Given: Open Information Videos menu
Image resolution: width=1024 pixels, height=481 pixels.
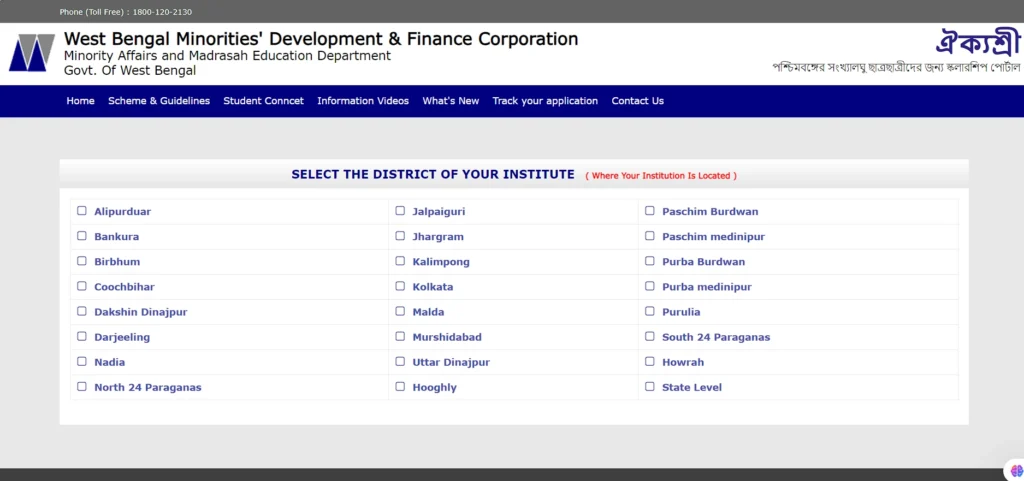Looking at the screenshot, I should 363,101.
